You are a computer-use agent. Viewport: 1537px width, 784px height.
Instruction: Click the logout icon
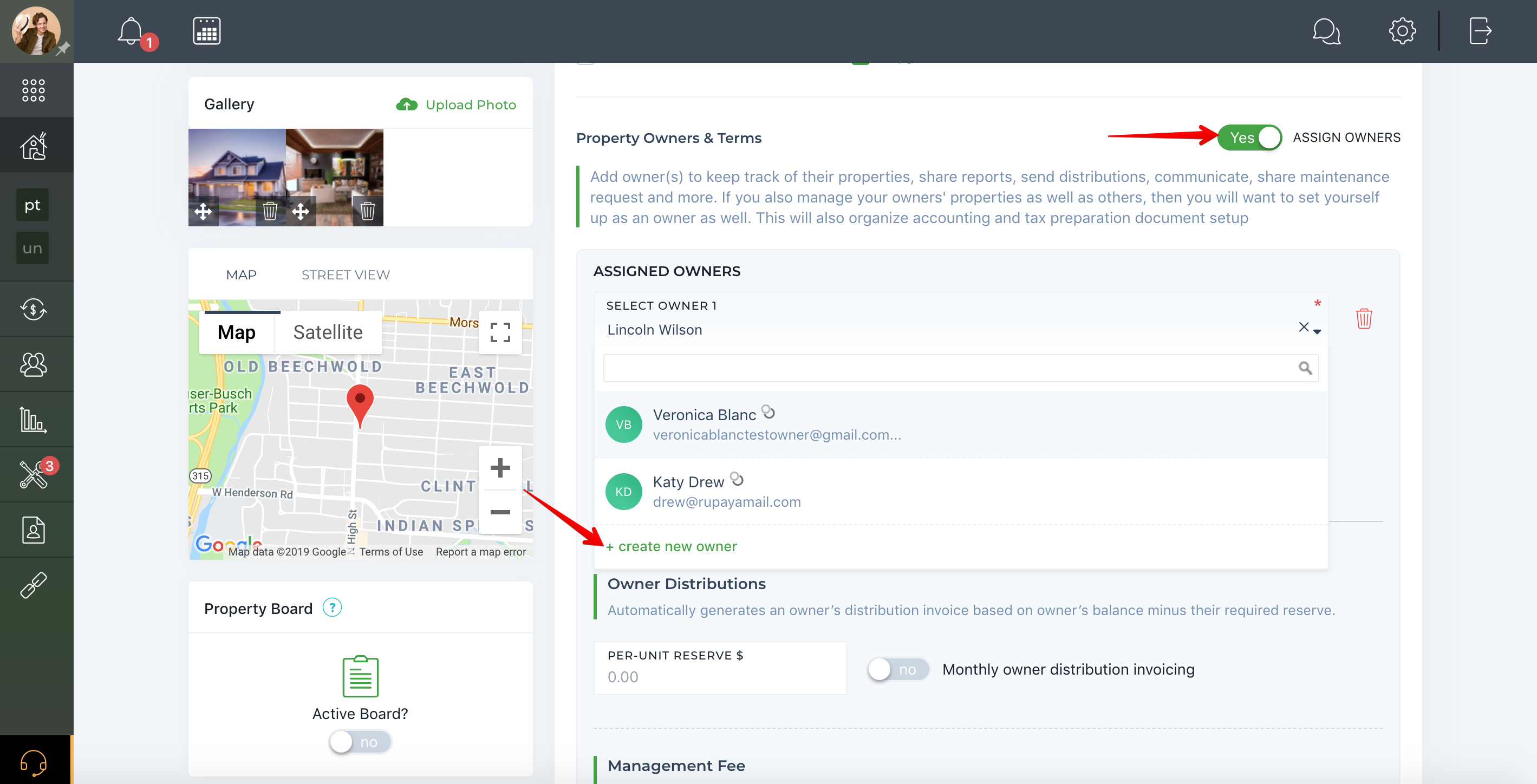(1480, 31)
